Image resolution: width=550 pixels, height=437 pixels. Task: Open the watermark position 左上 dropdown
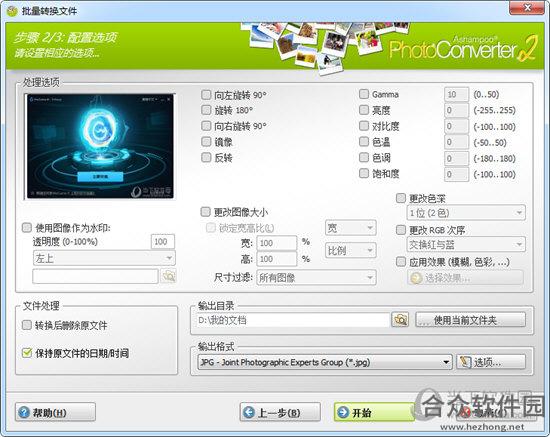(x=104, y=258)
